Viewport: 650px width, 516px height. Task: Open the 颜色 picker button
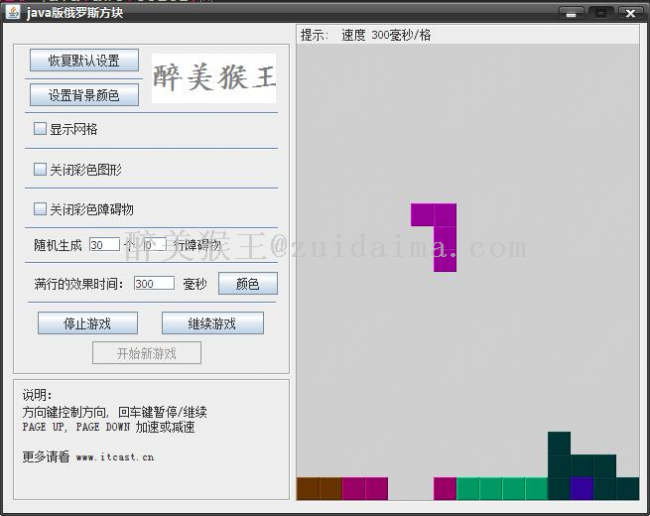tap(247, 284)
